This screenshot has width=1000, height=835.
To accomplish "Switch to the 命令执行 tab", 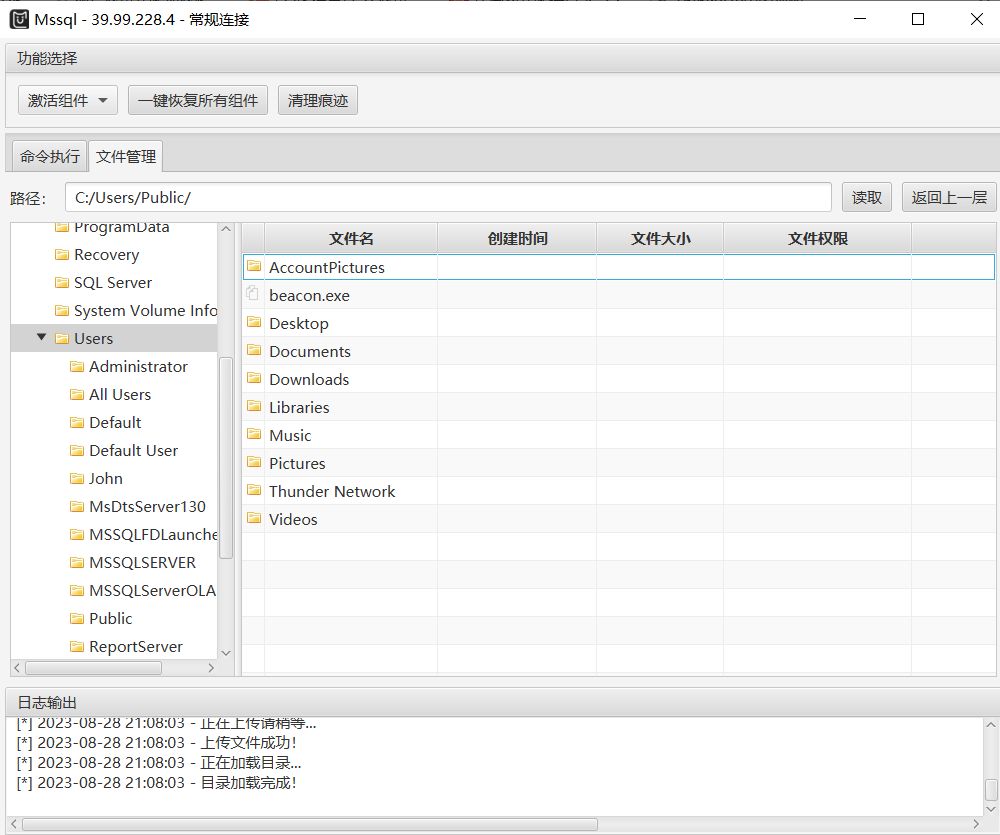I will pyautogui.click(x=50, y=157).
